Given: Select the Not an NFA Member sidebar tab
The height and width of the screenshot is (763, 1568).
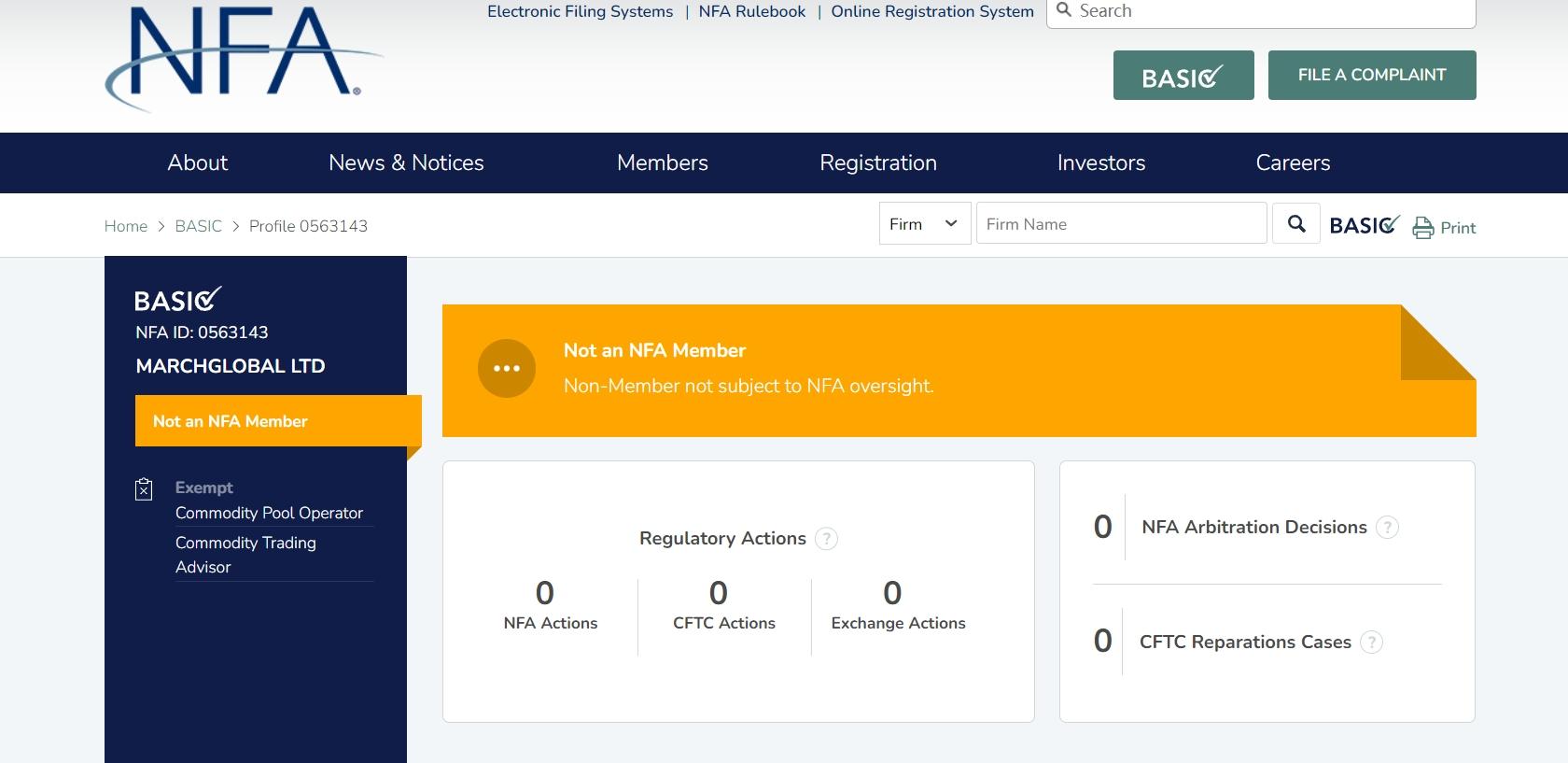Looking at the screenshot, I should pyautogui.click(x=278, y=421).
